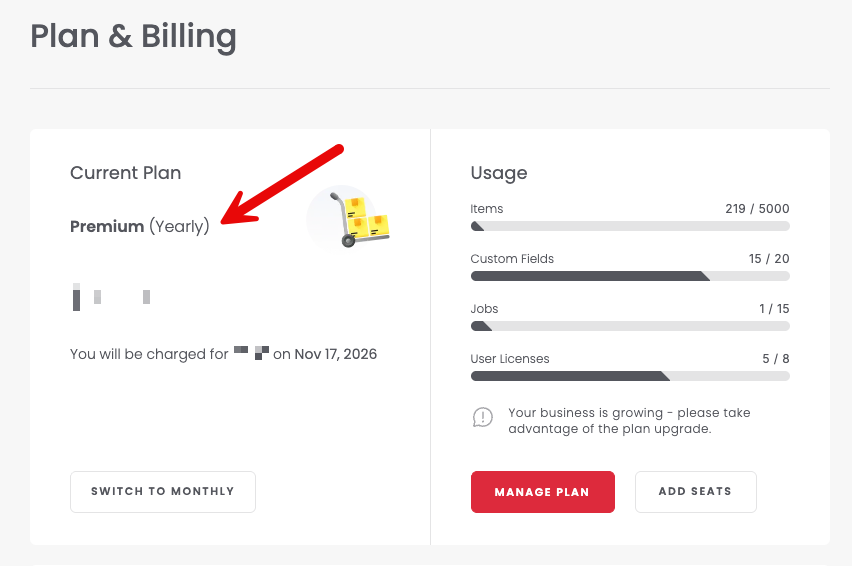Click the Add Seats button
The width and height of the screenshot is (852, 566).
click(x=695, y=492)
